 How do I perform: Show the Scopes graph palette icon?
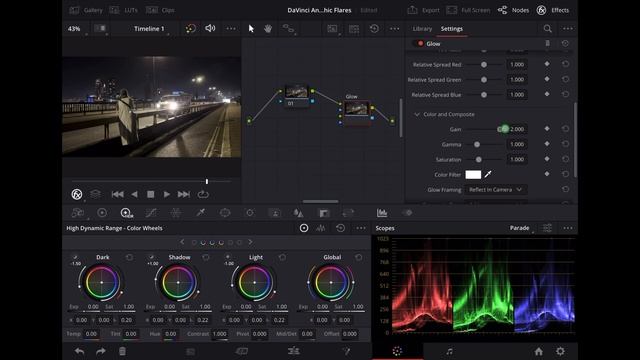click(382, 213)
